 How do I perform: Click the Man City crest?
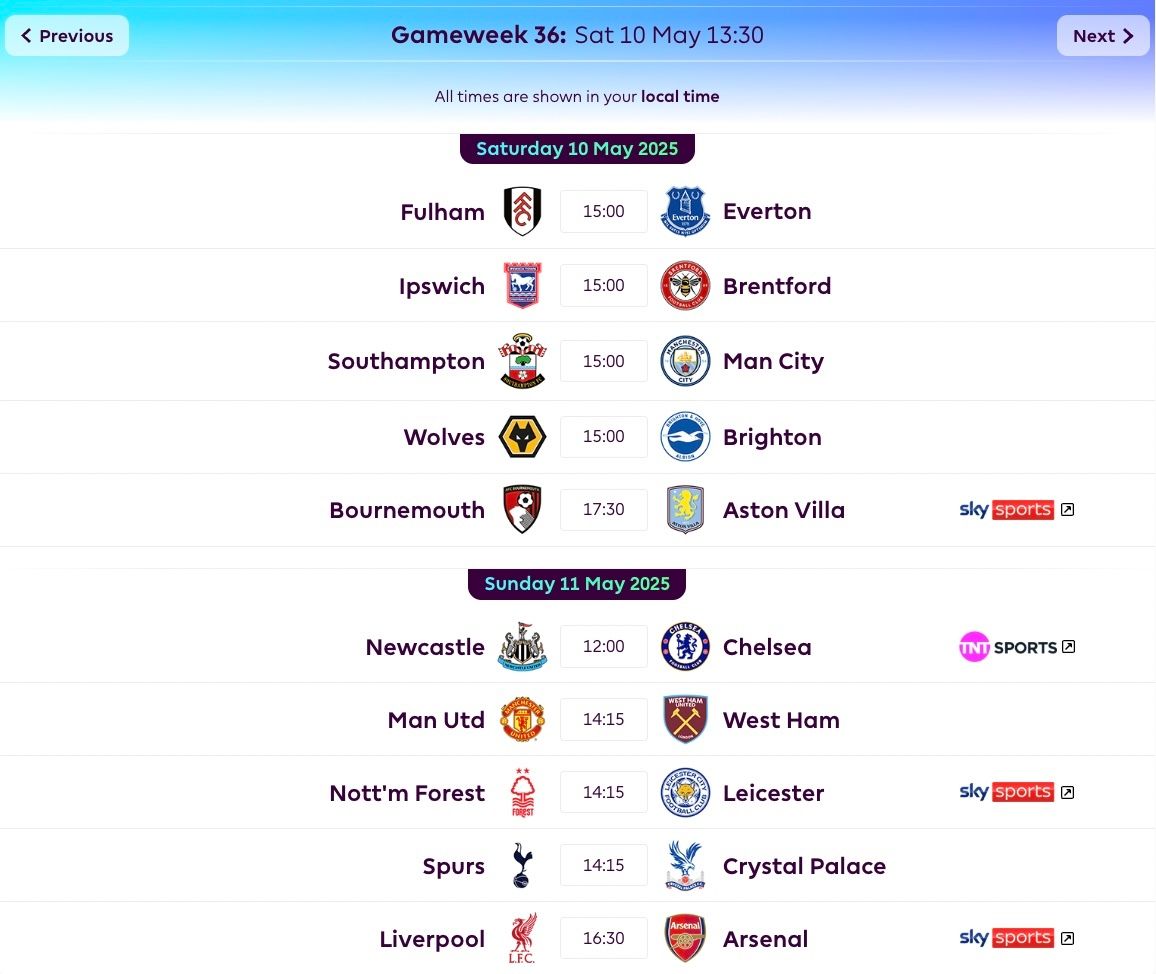pyautogui.click(x=685, y=361)
